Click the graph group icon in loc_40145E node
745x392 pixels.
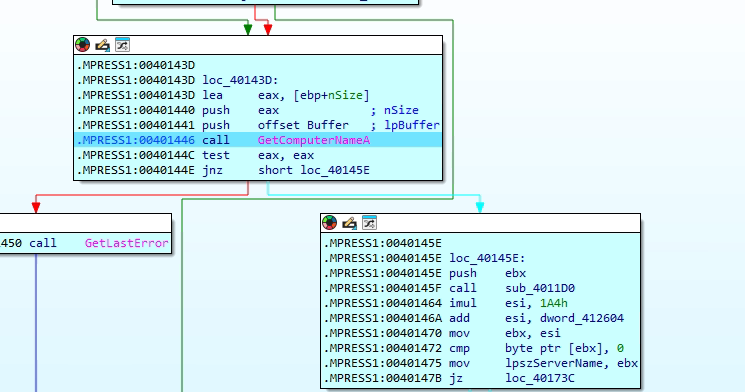pyautogui.click(x=370, y=223)
